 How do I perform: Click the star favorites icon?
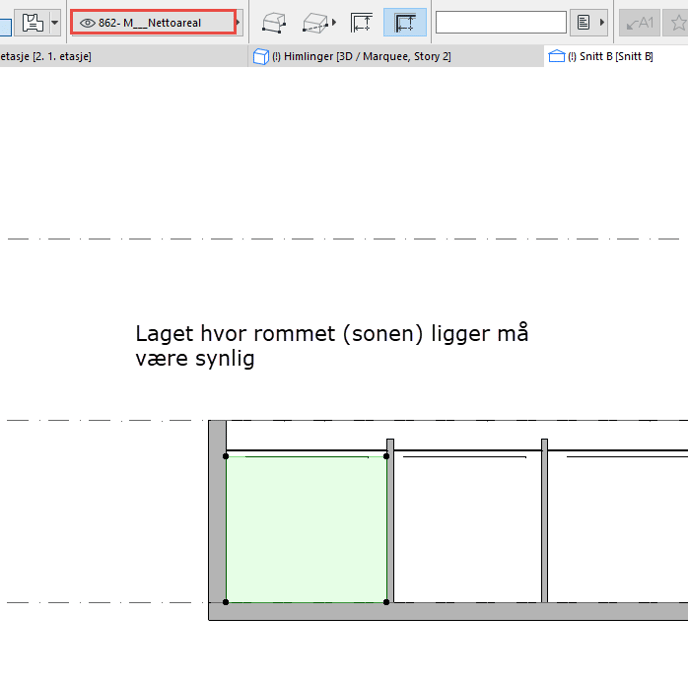click(678, 23)
